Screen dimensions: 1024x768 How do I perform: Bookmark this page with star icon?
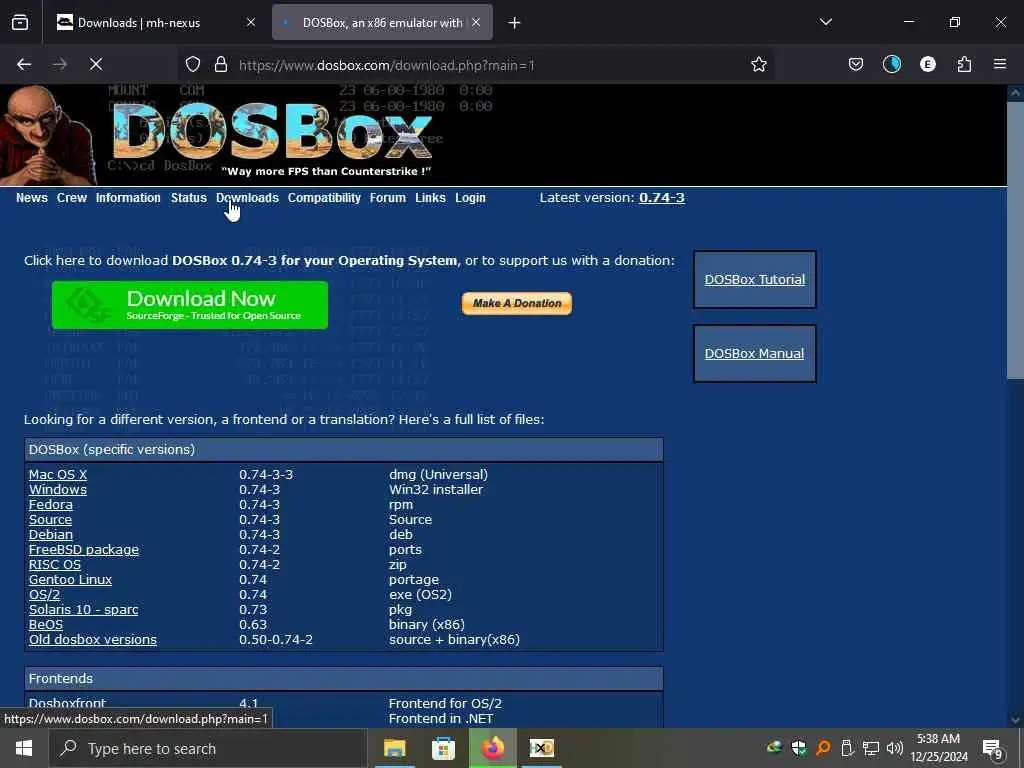click(x=758, y=65)
